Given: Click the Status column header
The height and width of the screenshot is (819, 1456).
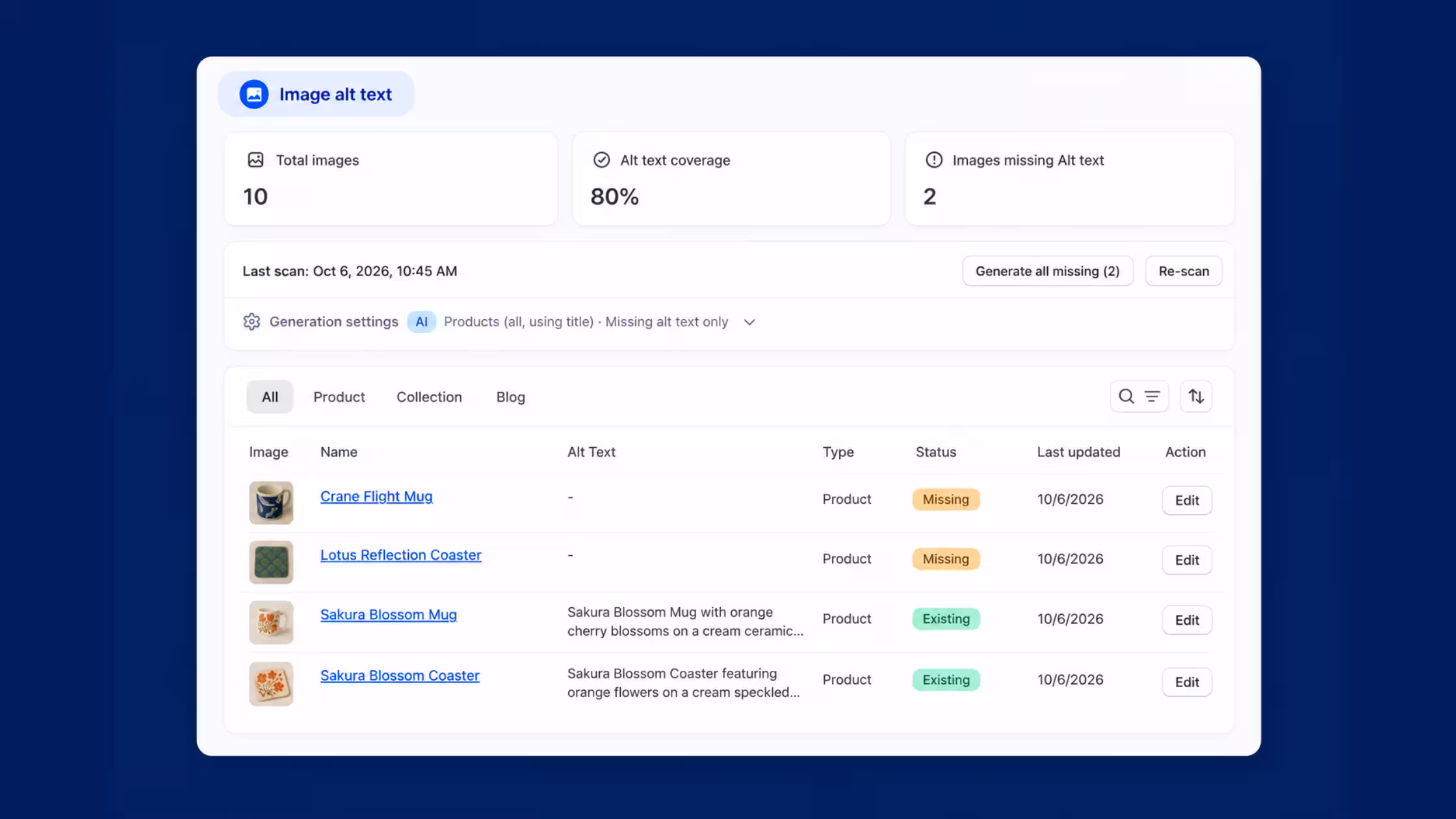Looking at the screenshot, I should tap(936, 452).
